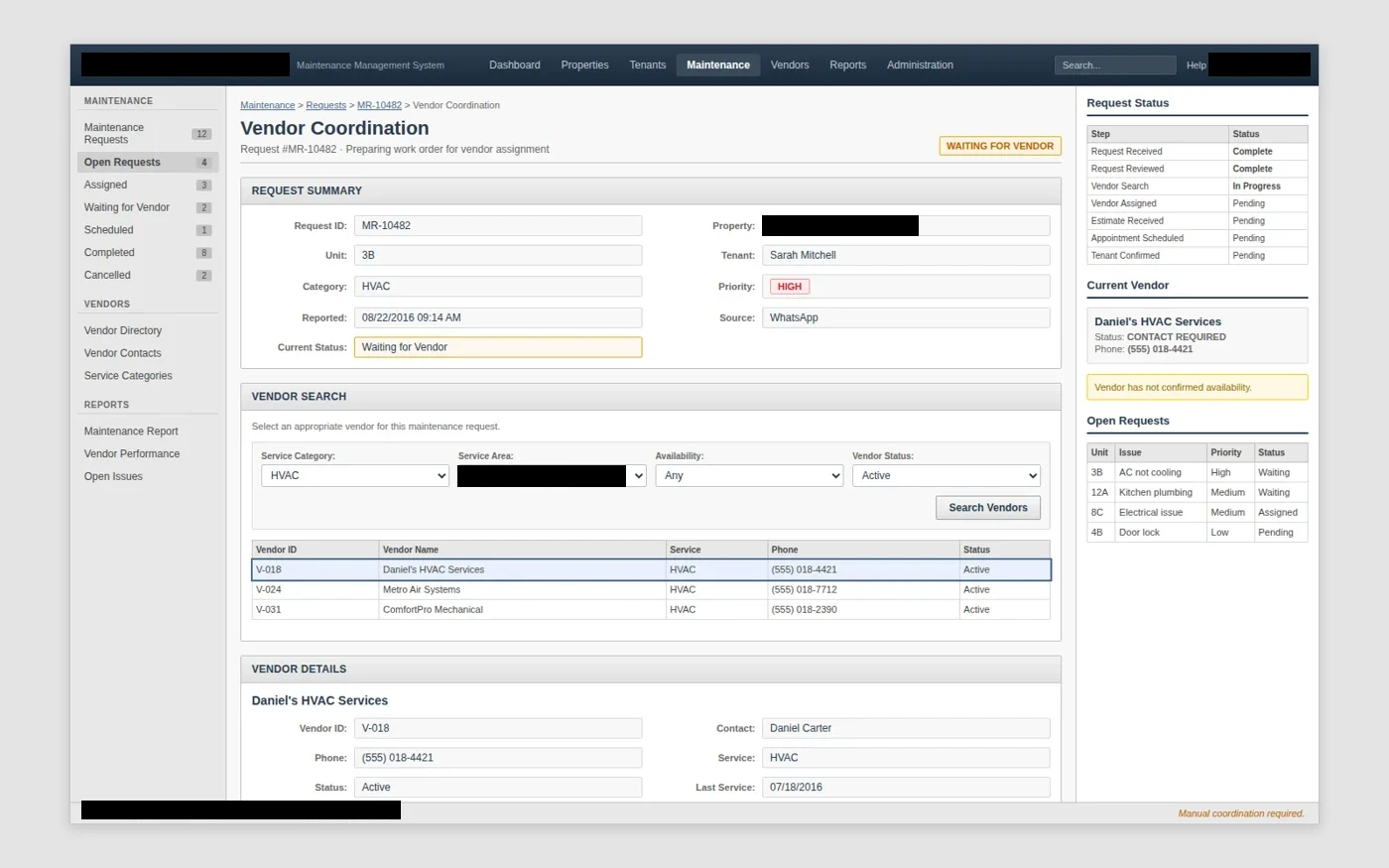Open the Completed sidebar item
The width and height of the screenshot is (1389, 868).
(147, 253)
